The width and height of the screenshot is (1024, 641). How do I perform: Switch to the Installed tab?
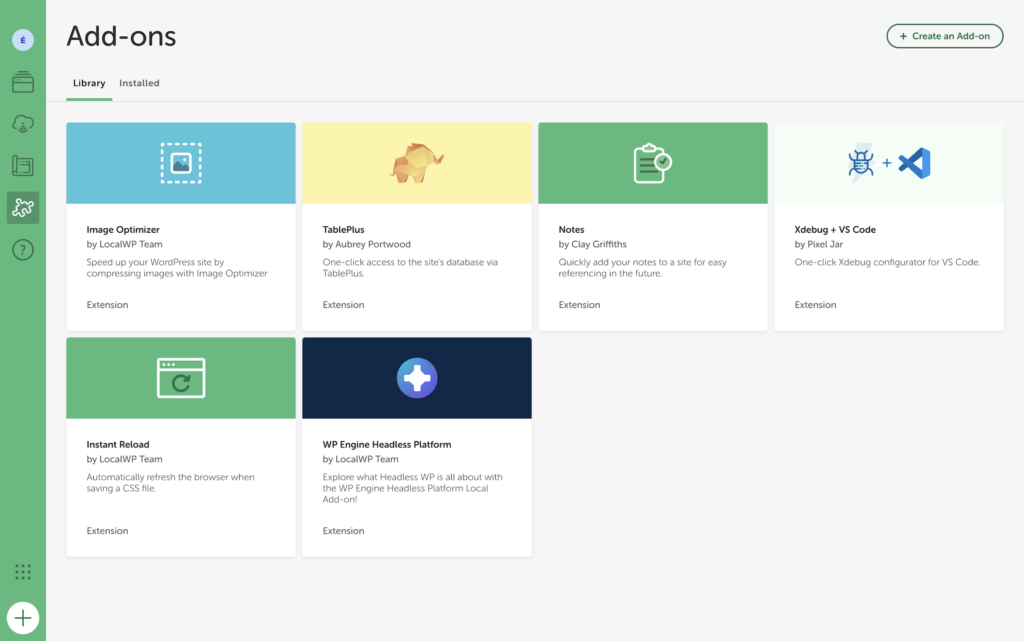[x=139, y=83]
